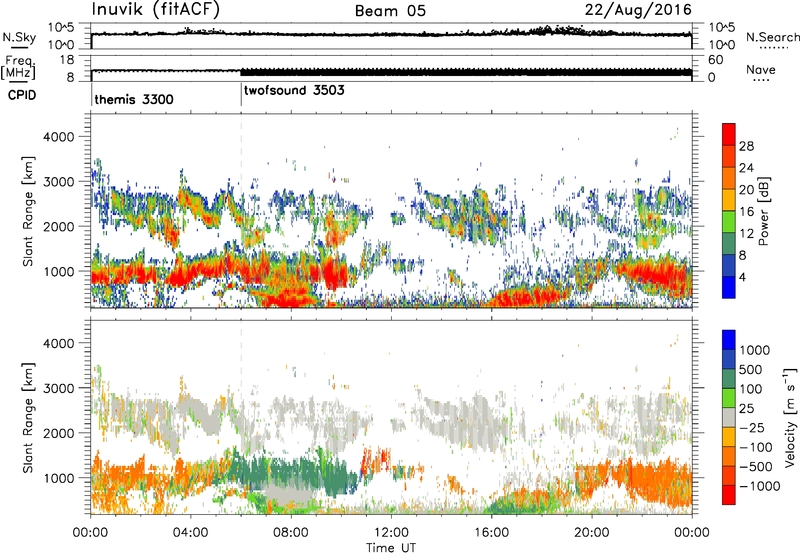The width and height of the screenshot is (800, 554).
Task: Pick the yellow power swatch between 16 and 20
Action: pos(729,200)
